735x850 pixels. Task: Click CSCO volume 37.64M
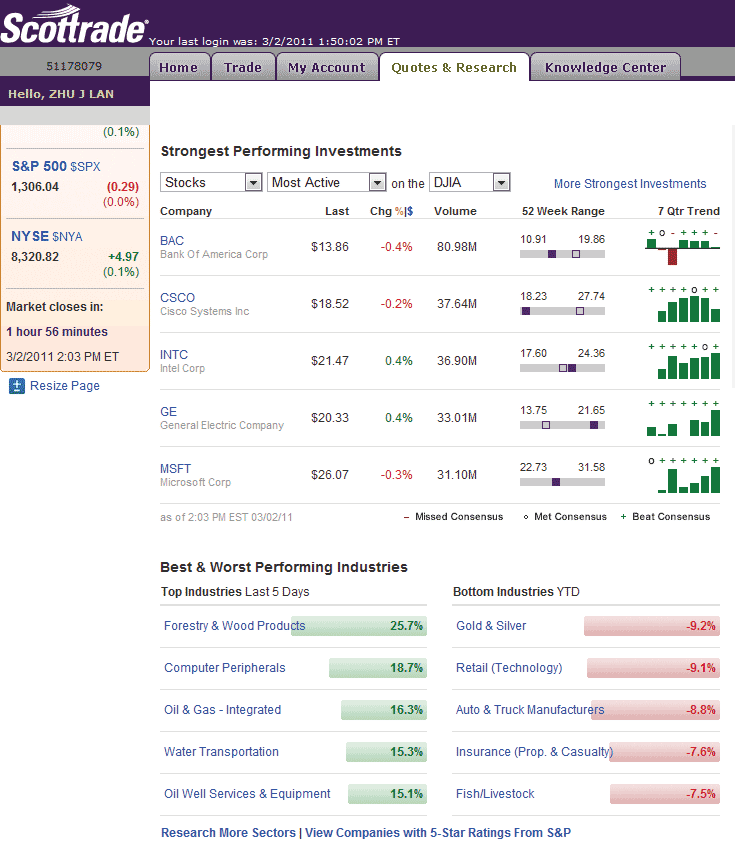(x=457, y=304)
